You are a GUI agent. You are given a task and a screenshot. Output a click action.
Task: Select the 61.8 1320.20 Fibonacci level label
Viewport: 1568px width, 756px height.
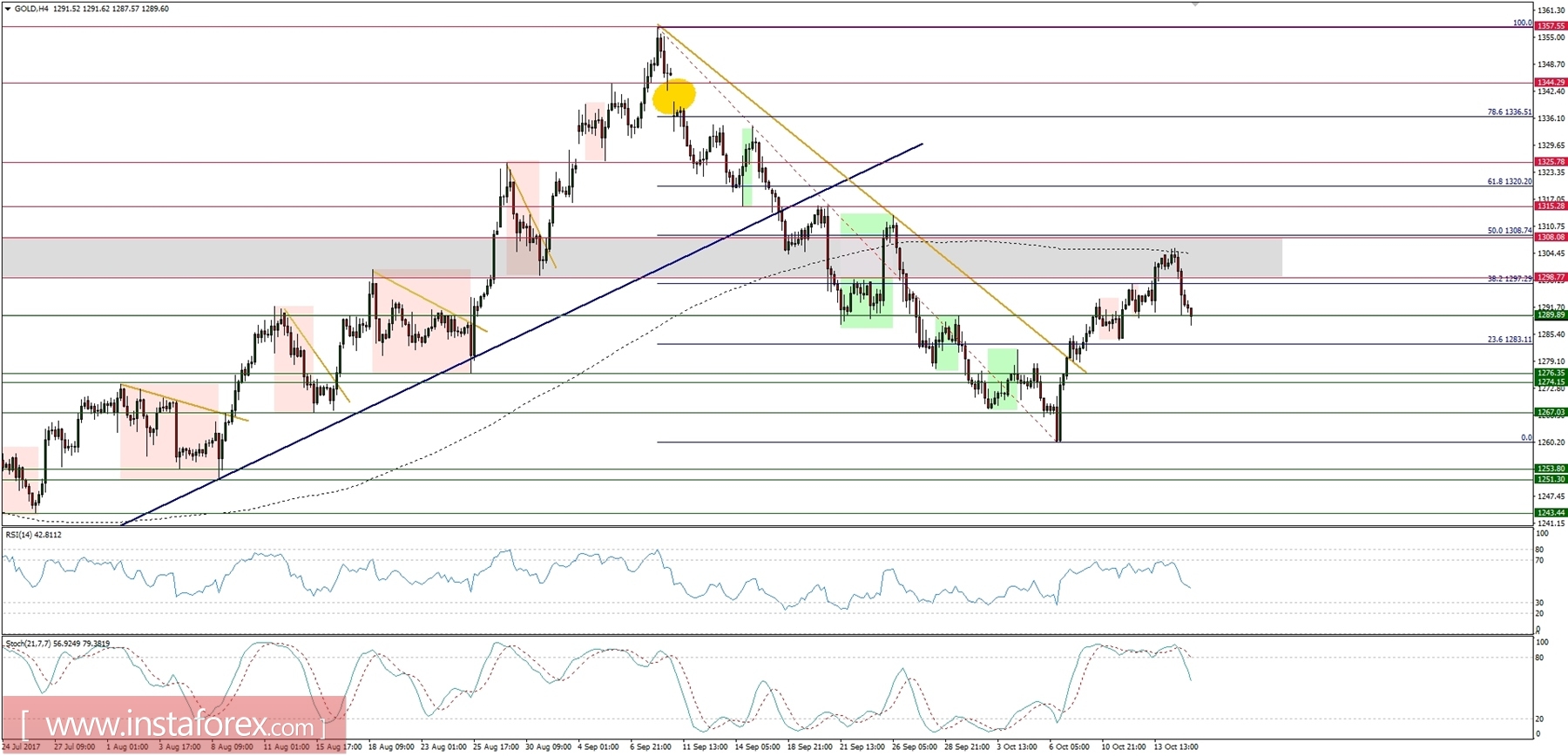click(1509, 182)
